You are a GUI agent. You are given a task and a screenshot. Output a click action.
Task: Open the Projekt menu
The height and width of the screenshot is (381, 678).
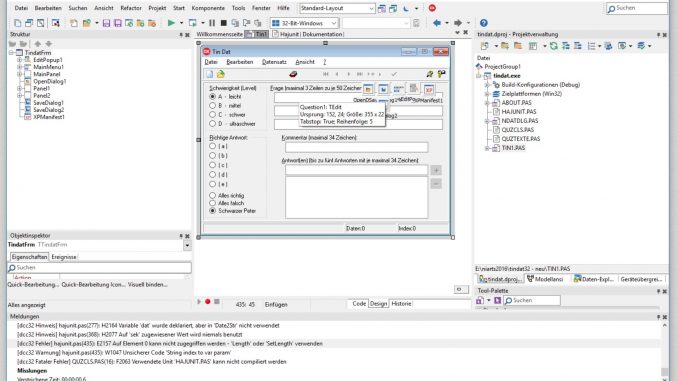click(157, 8)
